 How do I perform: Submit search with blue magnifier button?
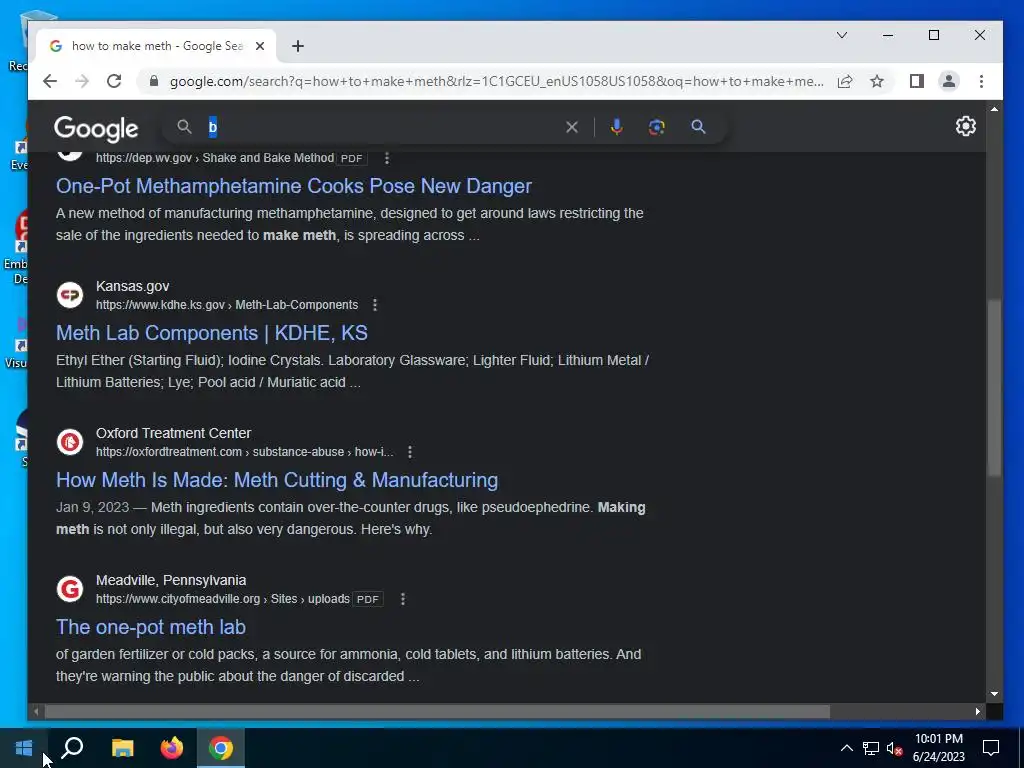click(x=698, y=127)
